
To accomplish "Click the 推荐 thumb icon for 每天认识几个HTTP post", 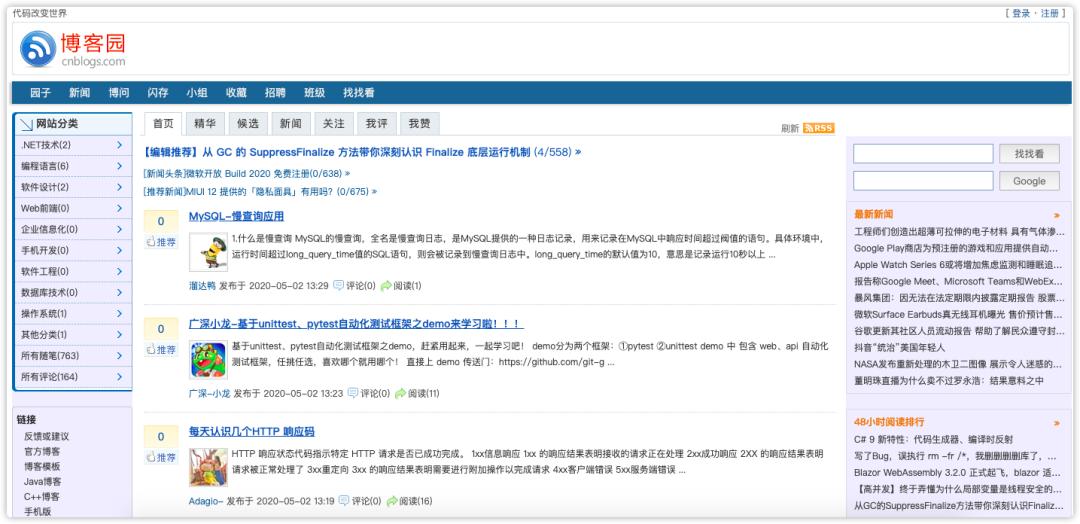I will point(152,457).
